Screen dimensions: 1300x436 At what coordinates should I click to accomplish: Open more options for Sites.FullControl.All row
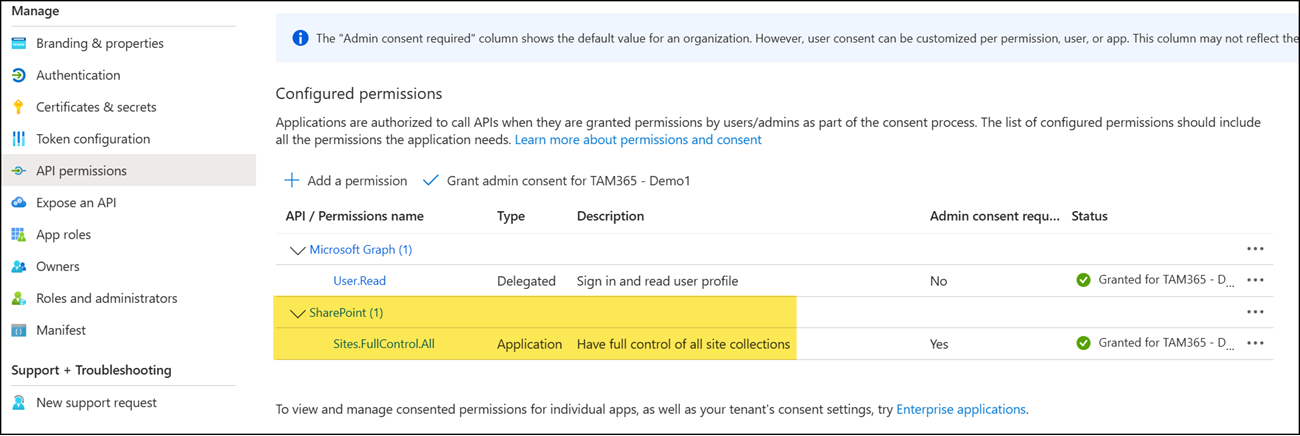[1255, 344]
